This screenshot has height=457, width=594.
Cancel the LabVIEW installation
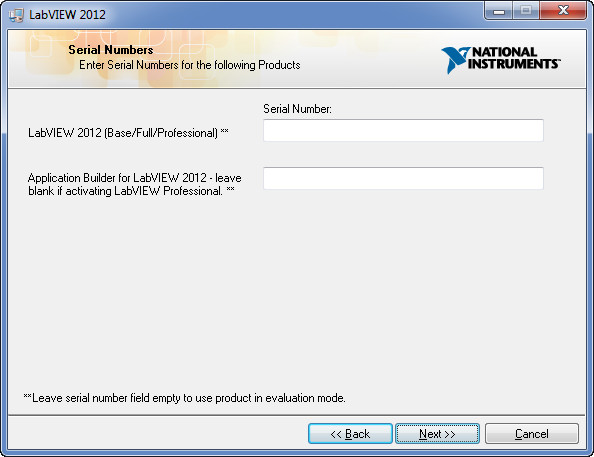coord(531,434)
